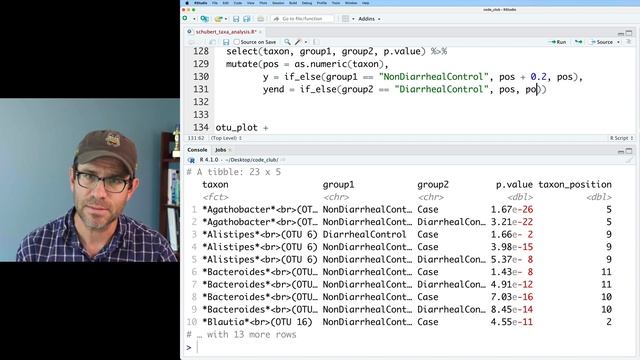The image size is (640, 360).
Task: Save script using editor toolbar disk icon
Action: click(x=226, y=42)
